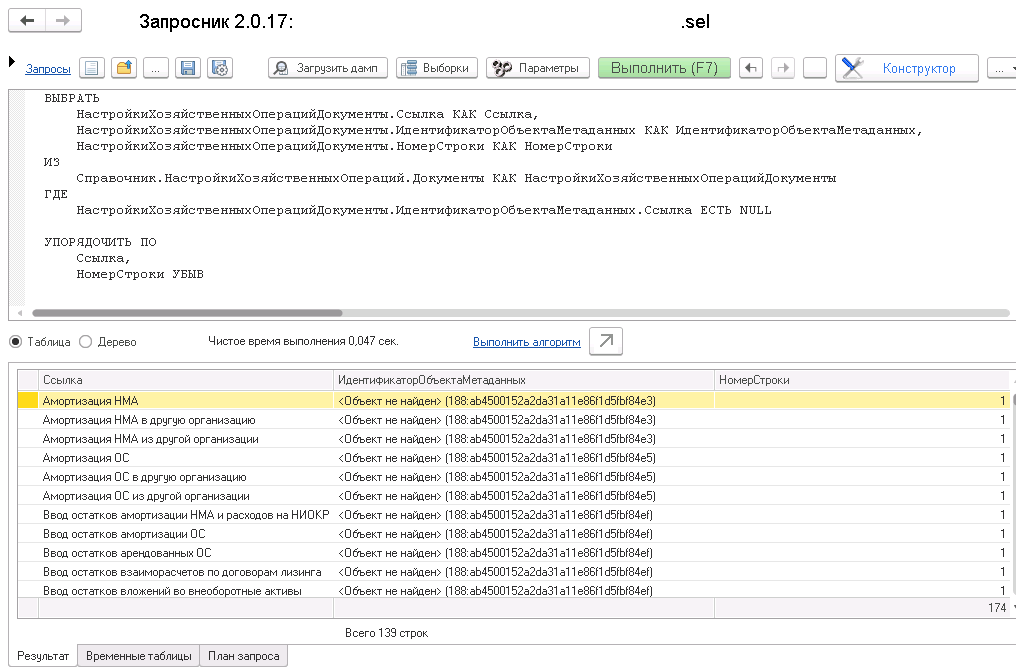Select row Ввод остатков амортизации НМА и расходов на НИОКР
This screenshot has height=667, width=1016.
[515, 515]
